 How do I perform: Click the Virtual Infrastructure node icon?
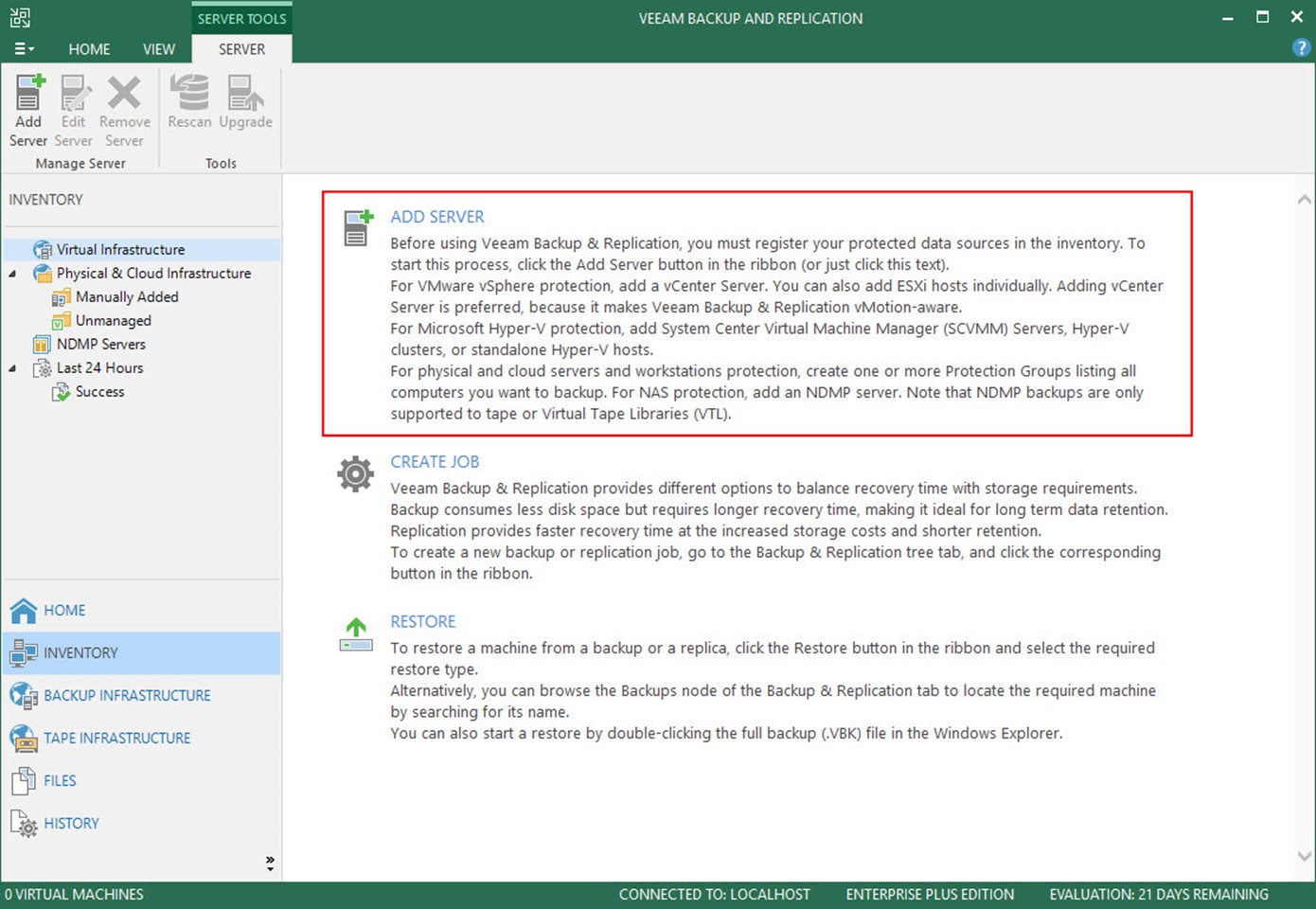(43, 250)
